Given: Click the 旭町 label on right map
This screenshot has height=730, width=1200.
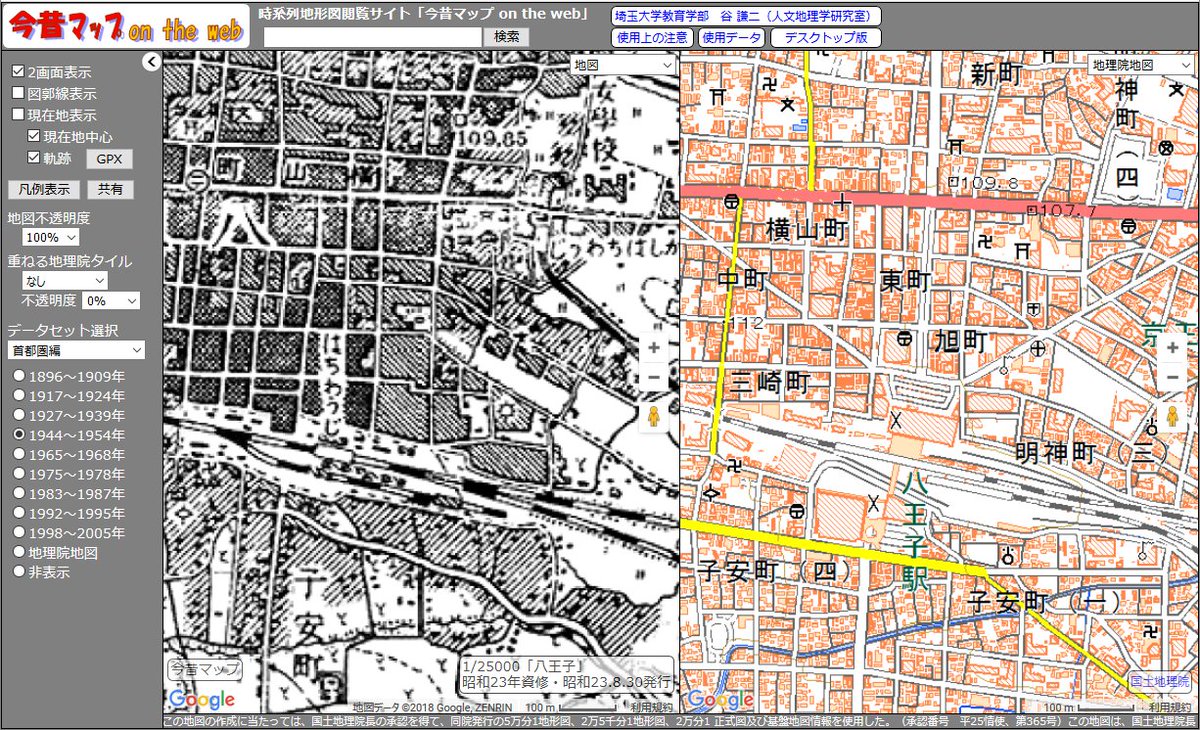Looking at the screenshot, I should click(959, 342).
